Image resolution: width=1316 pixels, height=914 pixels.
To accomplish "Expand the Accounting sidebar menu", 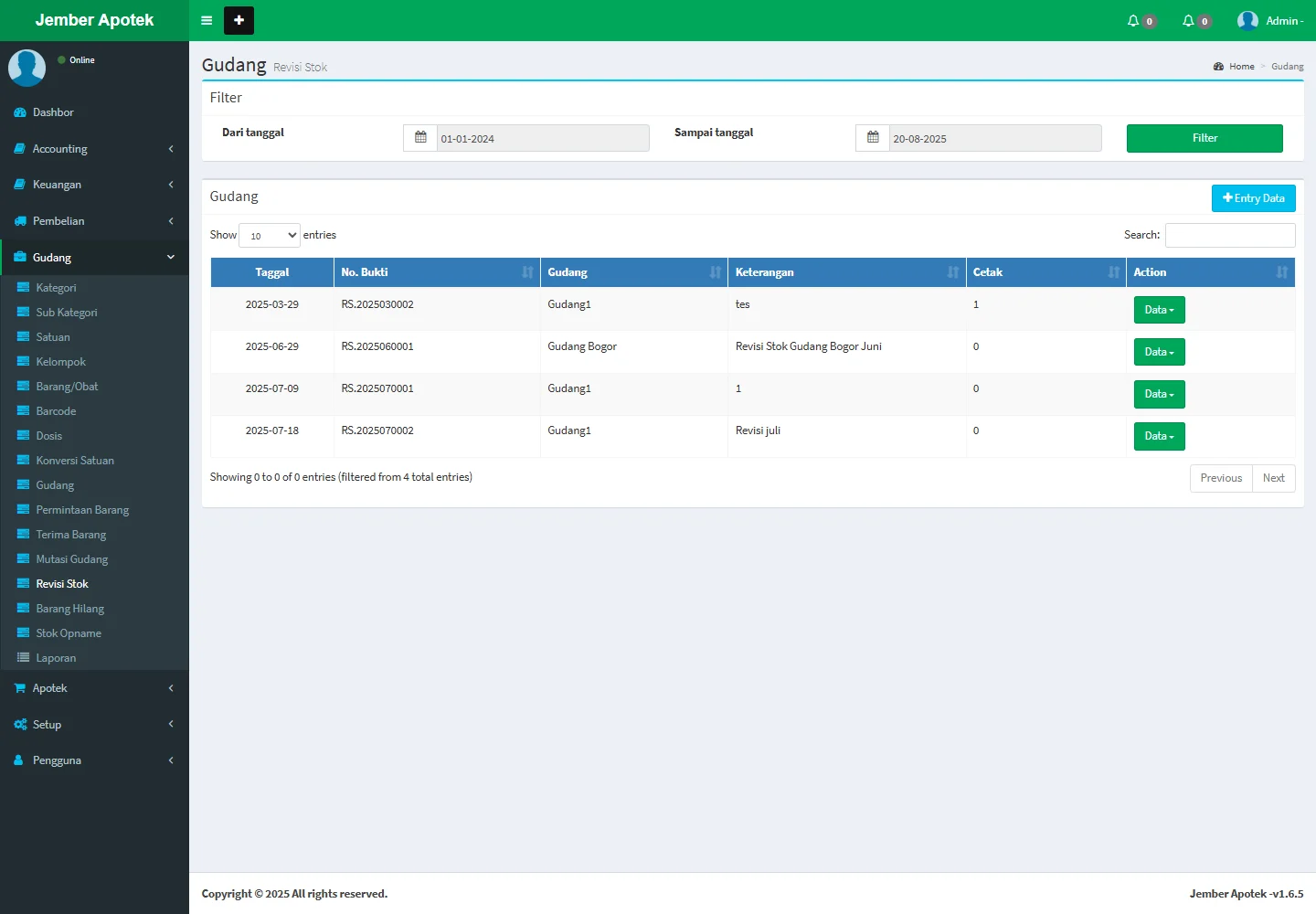I will tap(94, 149).
